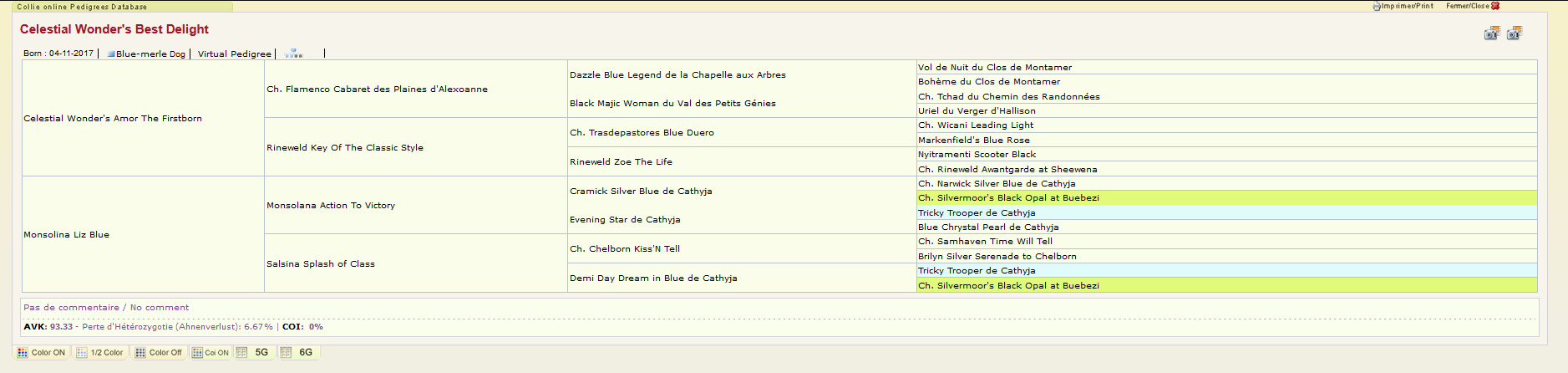The height and width of the screenshot is (373, 1568).
Task: Open the Virtual Pedigree link
Action: [x=234, y=54]
